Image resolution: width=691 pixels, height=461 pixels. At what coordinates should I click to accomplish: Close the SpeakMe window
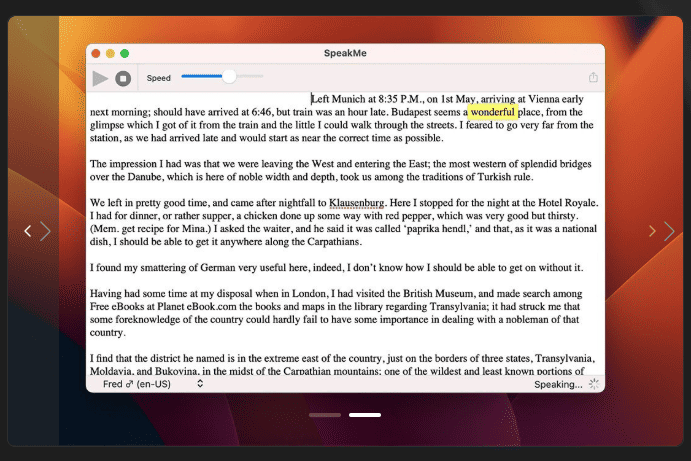pyautogui.click(x=96, y=54)
